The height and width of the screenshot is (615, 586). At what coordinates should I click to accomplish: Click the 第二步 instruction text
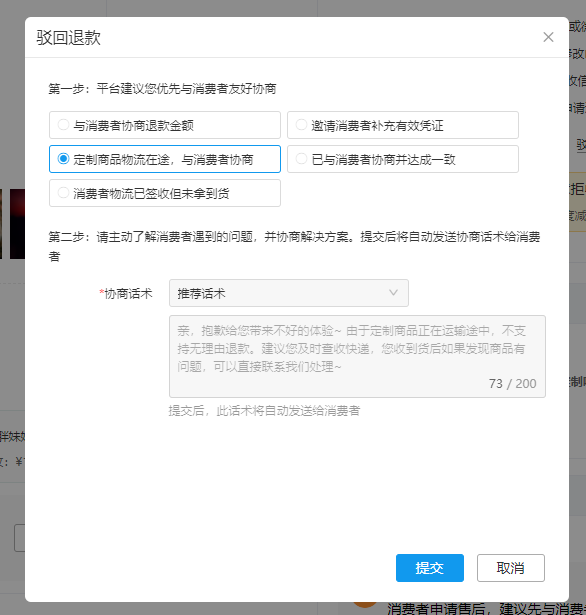294,246
